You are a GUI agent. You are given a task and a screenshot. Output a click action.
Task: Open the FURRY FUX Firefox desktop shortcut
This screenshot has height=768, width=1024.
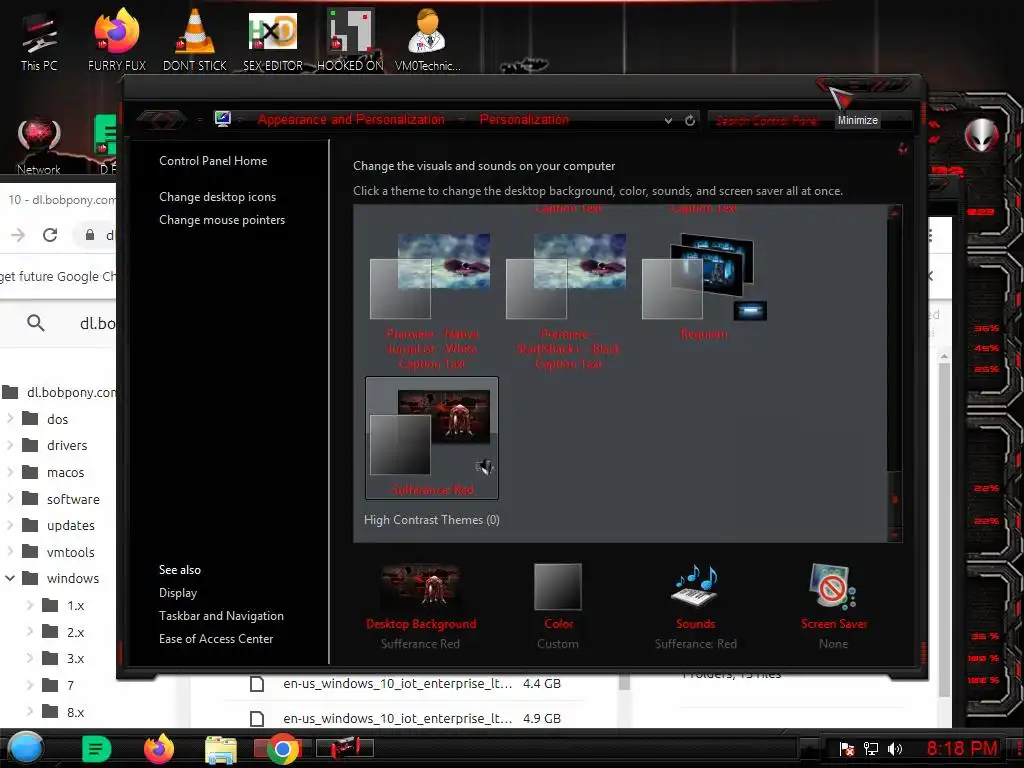click(x=117, y=40)
